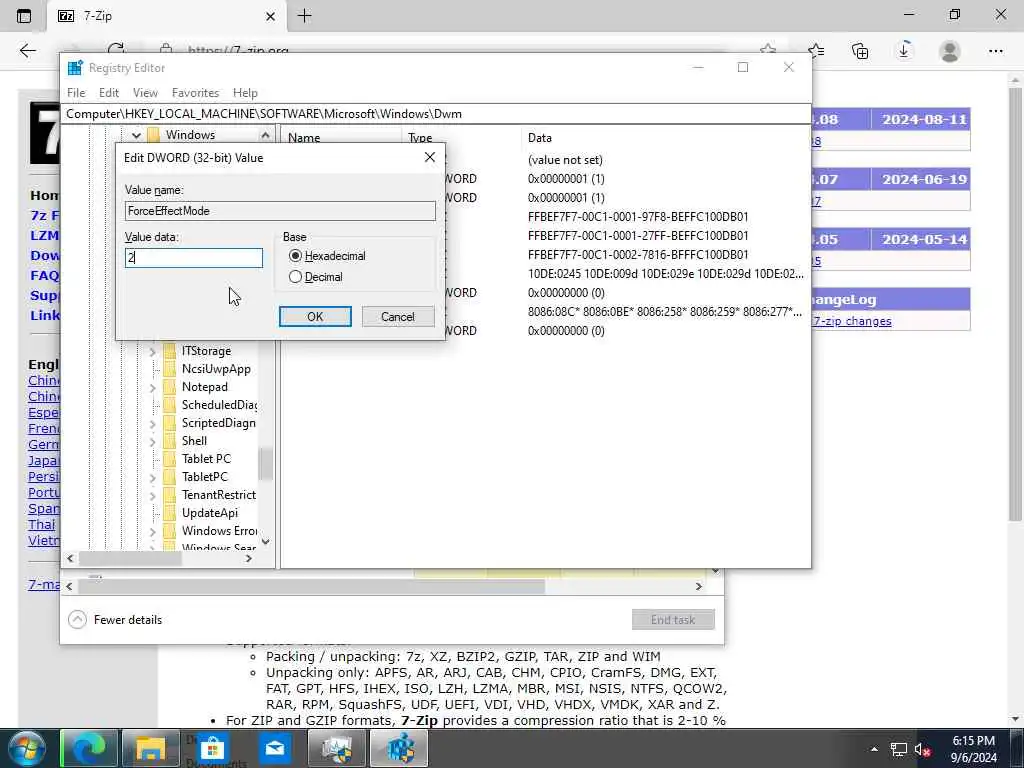
Task: Open File Explorer from taskbar
Action: [x=150, y=748]
